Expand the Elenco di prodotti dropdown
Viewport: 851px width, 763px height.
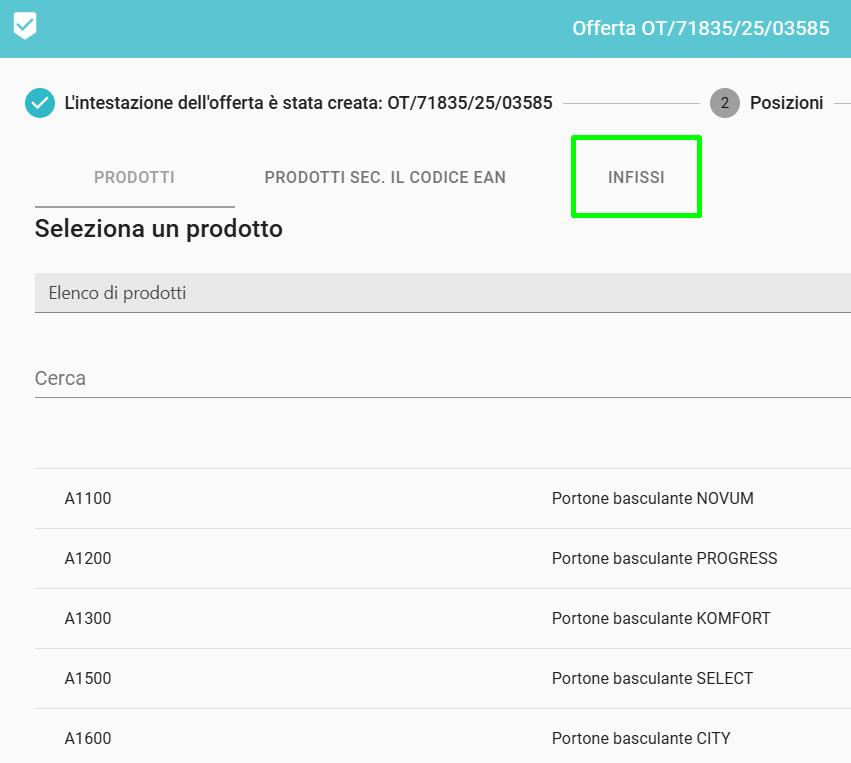coord(440,293)
